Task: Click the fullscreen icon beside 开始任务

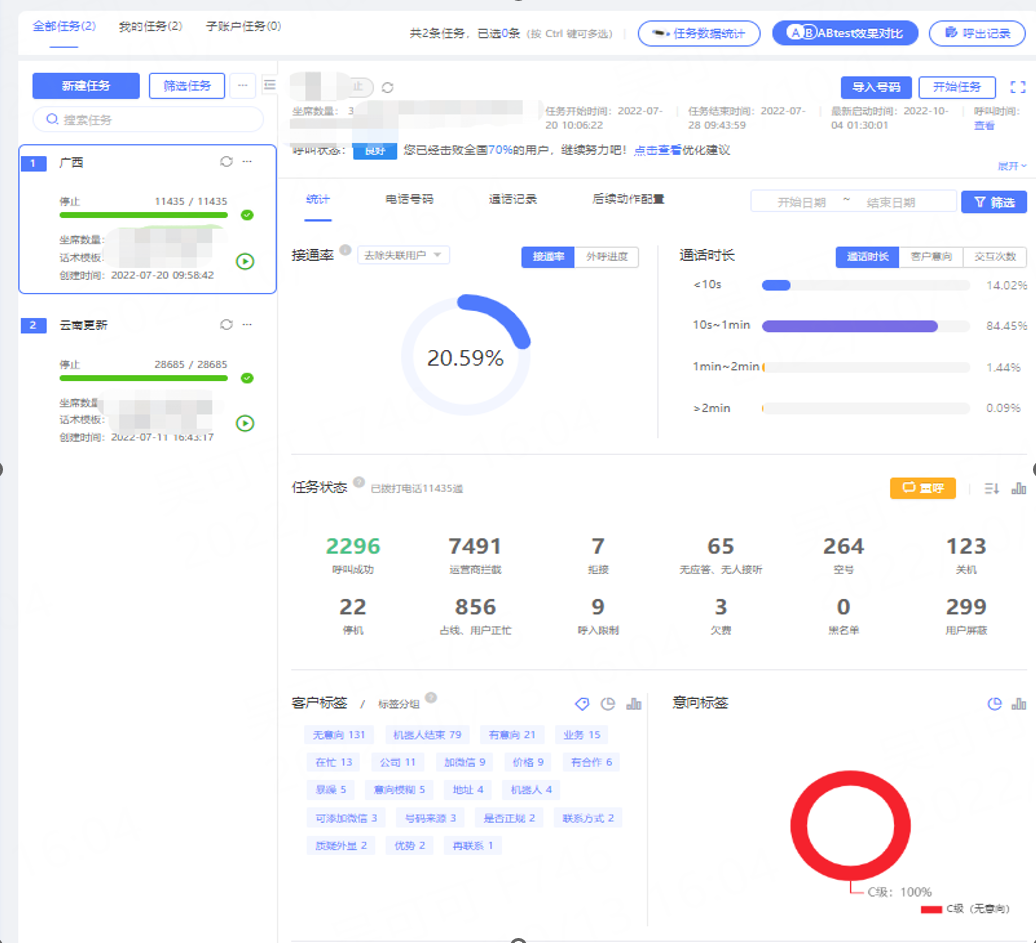Action: (1018, 87)
